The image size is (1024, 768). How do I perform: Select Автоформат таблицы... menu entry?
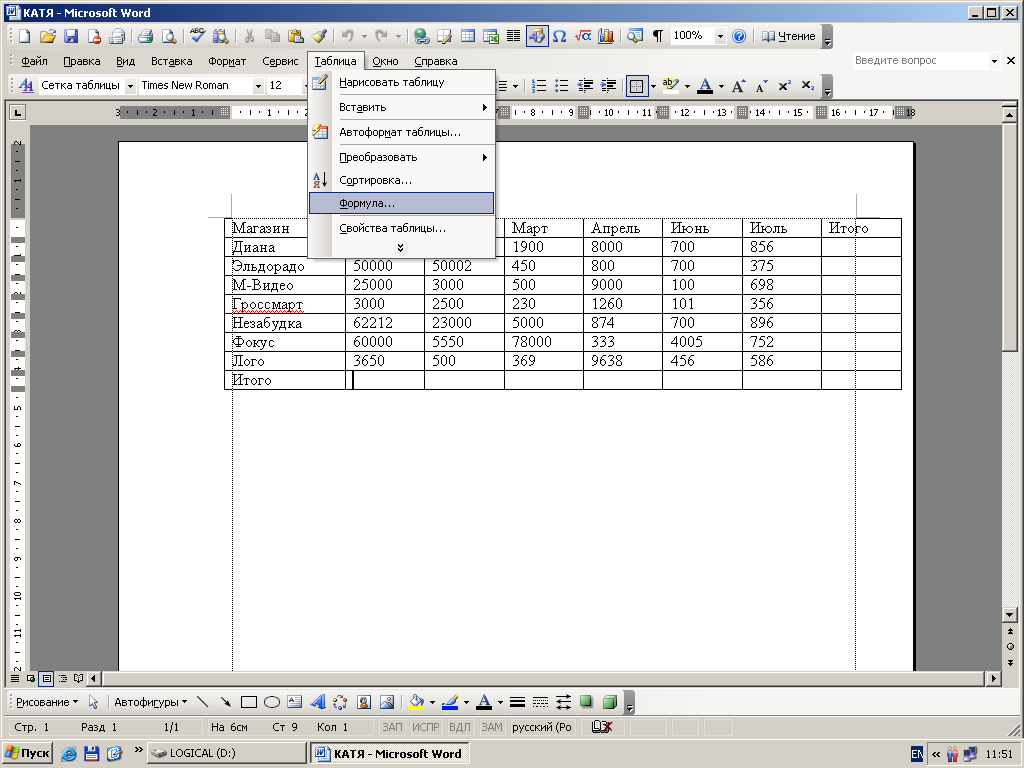[401, 132]
